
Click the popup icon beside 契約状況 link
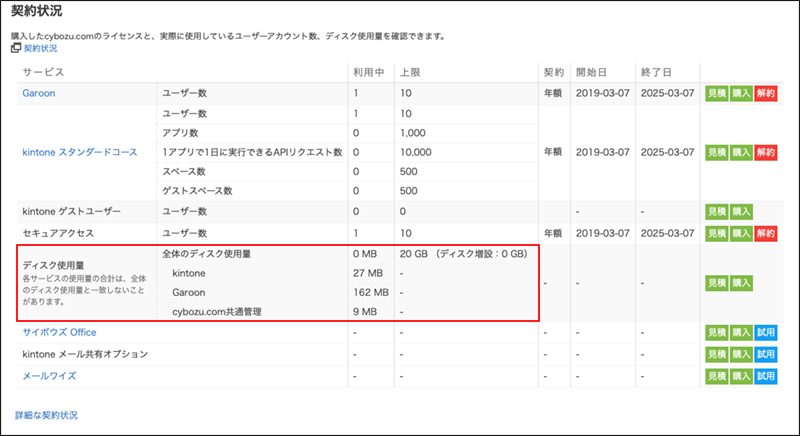(16, 48)
